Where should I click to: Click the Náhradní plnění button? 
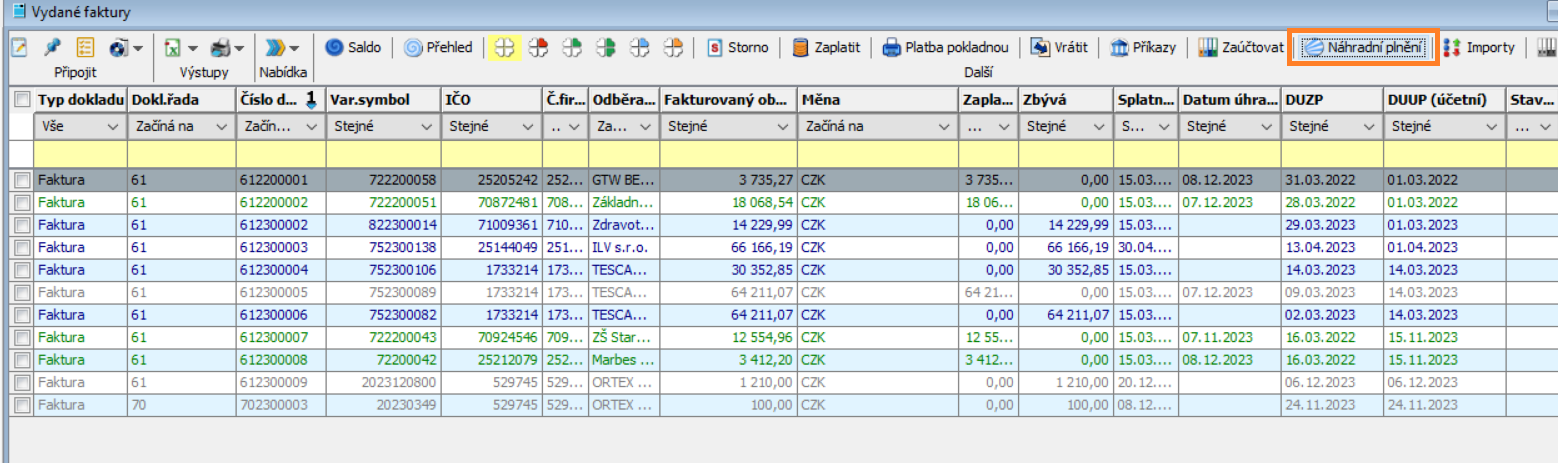[1363, 47]
